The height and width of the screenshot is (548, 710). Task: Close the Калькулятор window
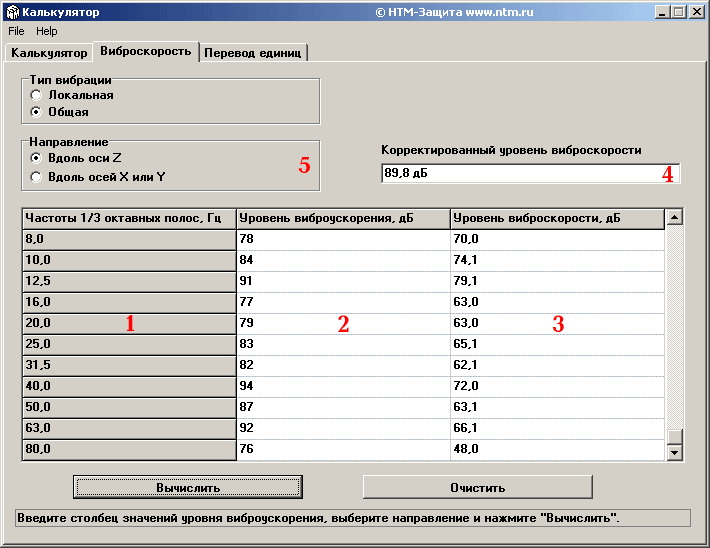[697, 12]
